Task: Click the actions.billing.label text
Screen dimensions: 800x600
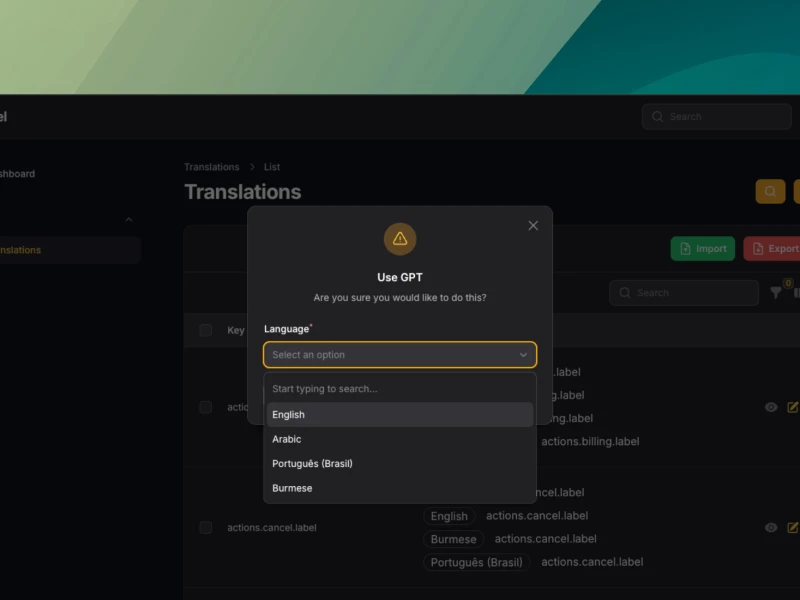Action: [x=590, y=441]
